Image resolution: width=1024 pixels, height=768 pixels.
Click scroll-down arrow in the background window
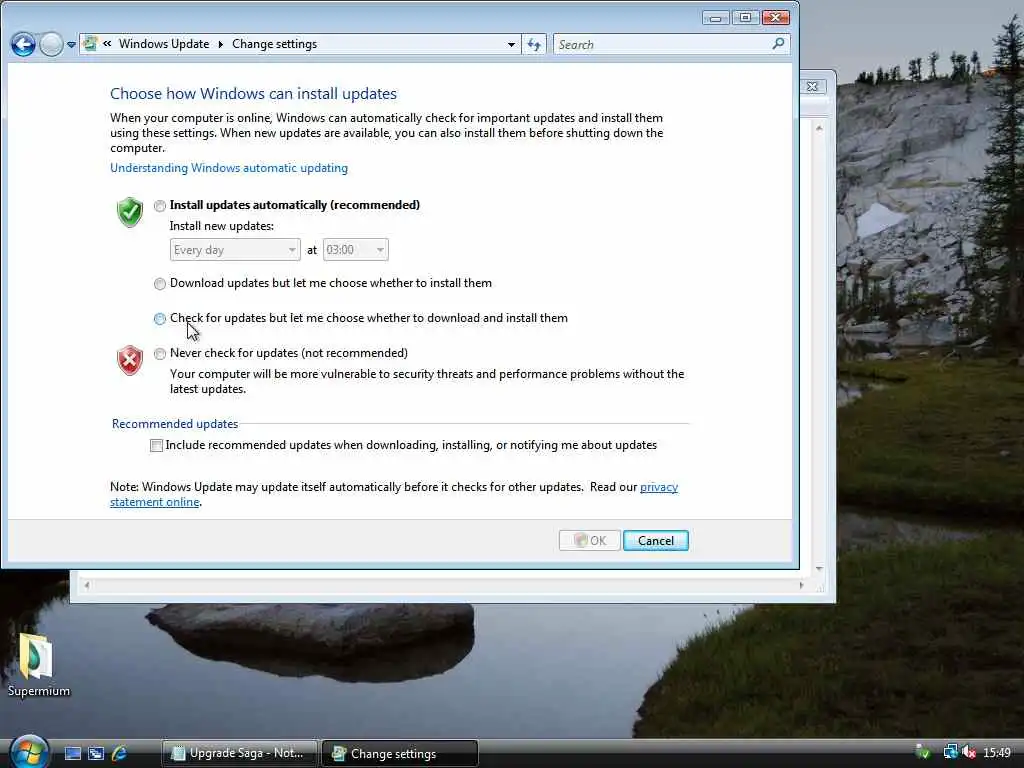point(819,569)
